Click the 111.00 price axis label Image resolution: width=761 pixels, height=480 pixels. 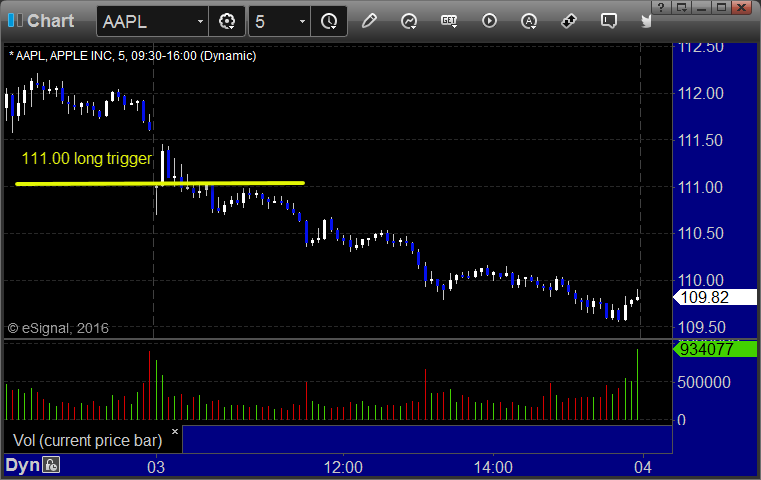(x=700, y=187)
